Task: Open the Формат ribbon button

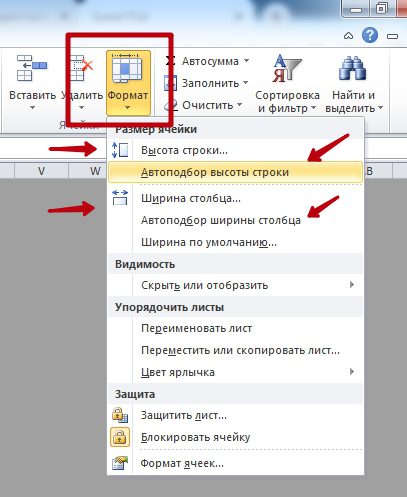Action: click(128, 83)
